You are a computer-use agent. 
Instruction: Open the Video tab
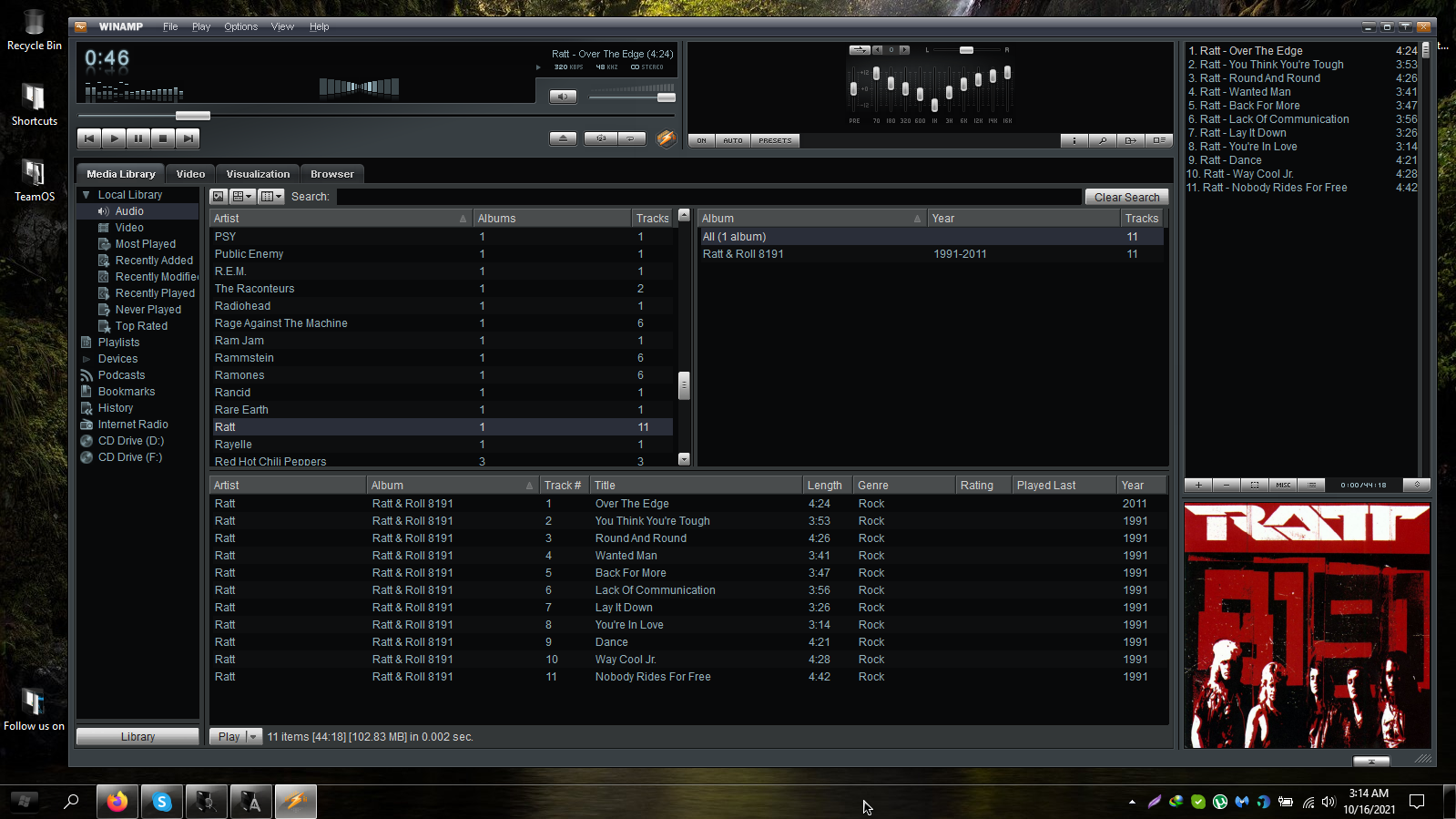tap(191, 174)
